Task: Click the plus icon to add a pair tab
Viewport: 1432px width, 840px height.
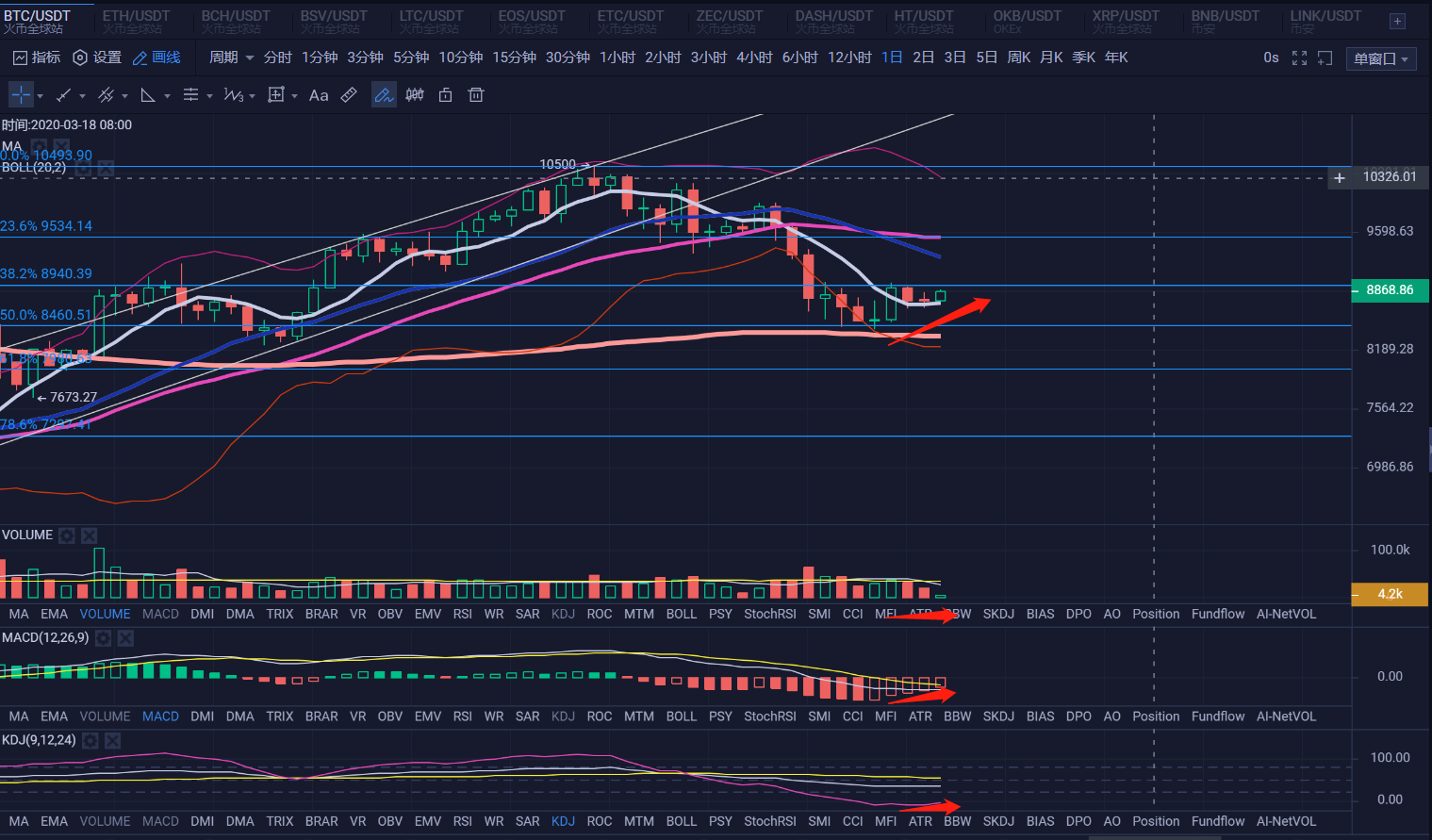Action: [x=1397, y=21]
